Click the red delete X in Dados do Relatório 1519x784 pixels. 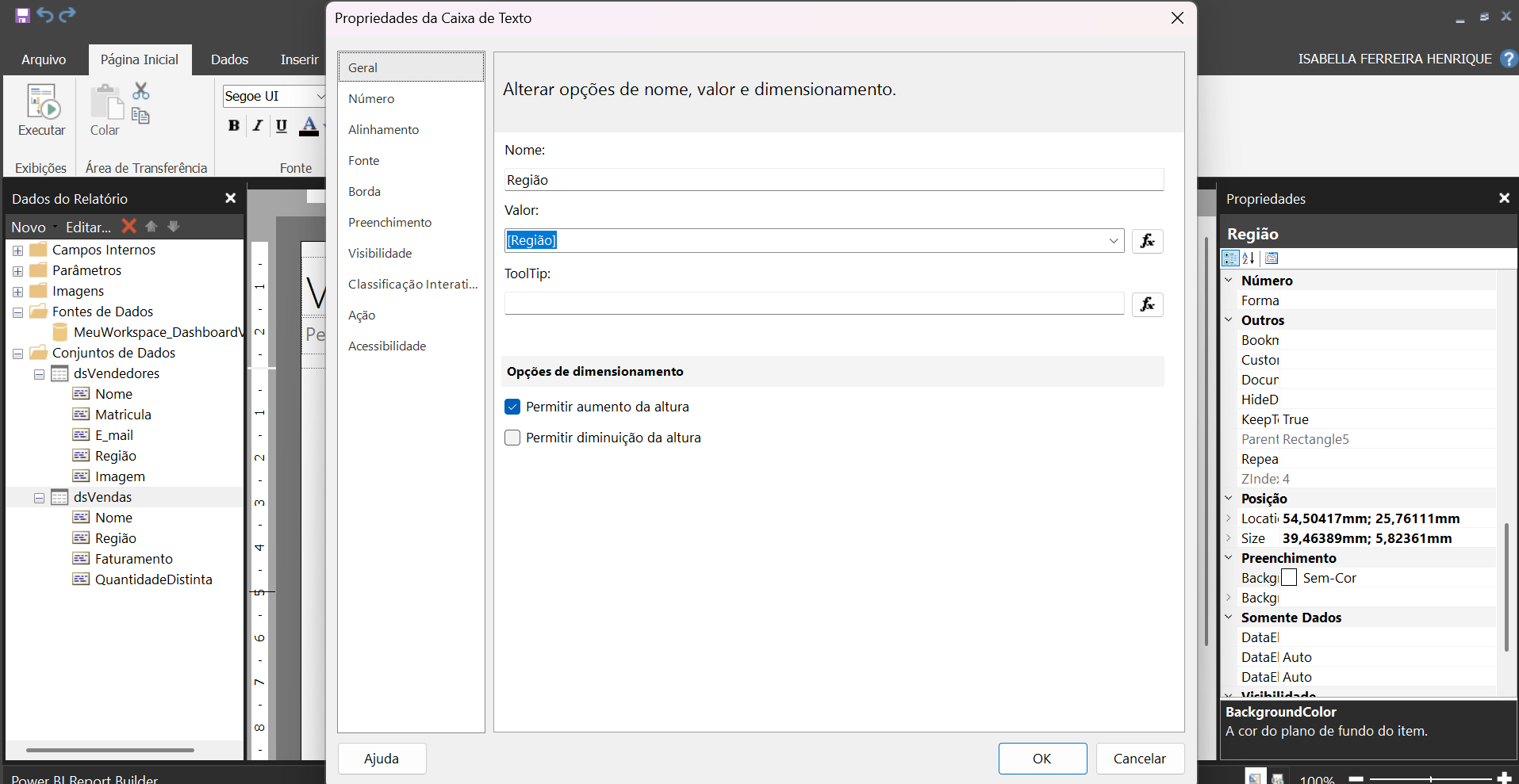coord(129,227)
